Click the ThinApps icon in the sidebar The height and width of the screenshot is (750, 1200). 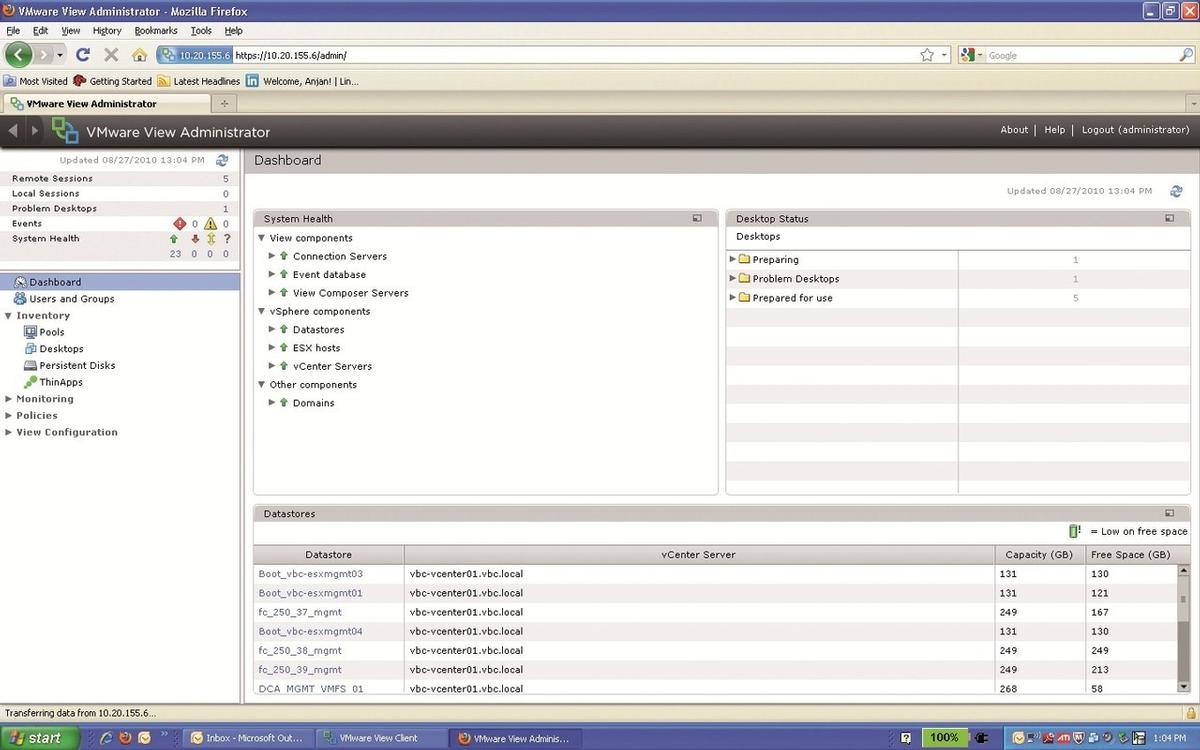(31, 382)
